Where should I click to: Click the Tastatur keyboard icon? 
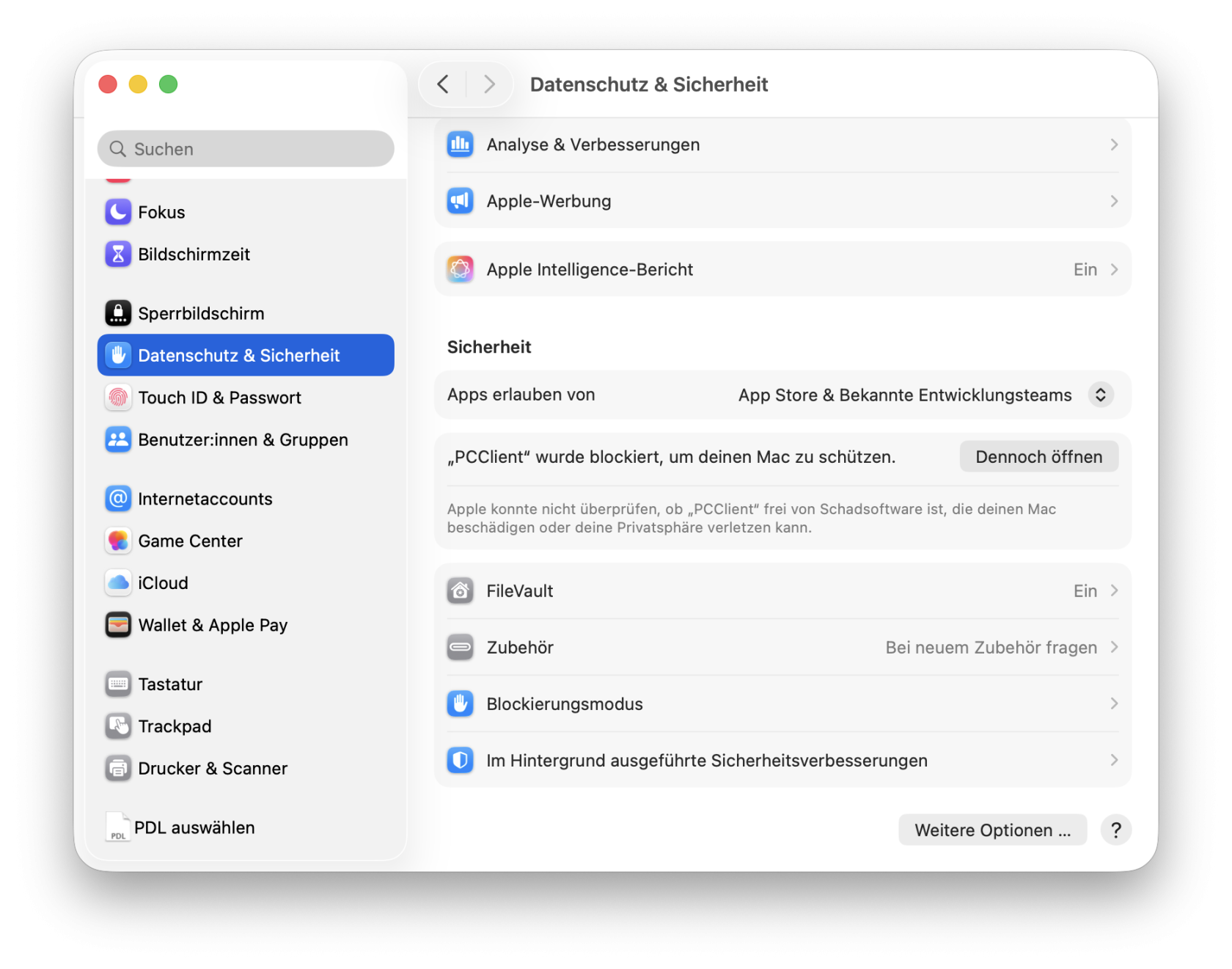[x=118, y=684]
